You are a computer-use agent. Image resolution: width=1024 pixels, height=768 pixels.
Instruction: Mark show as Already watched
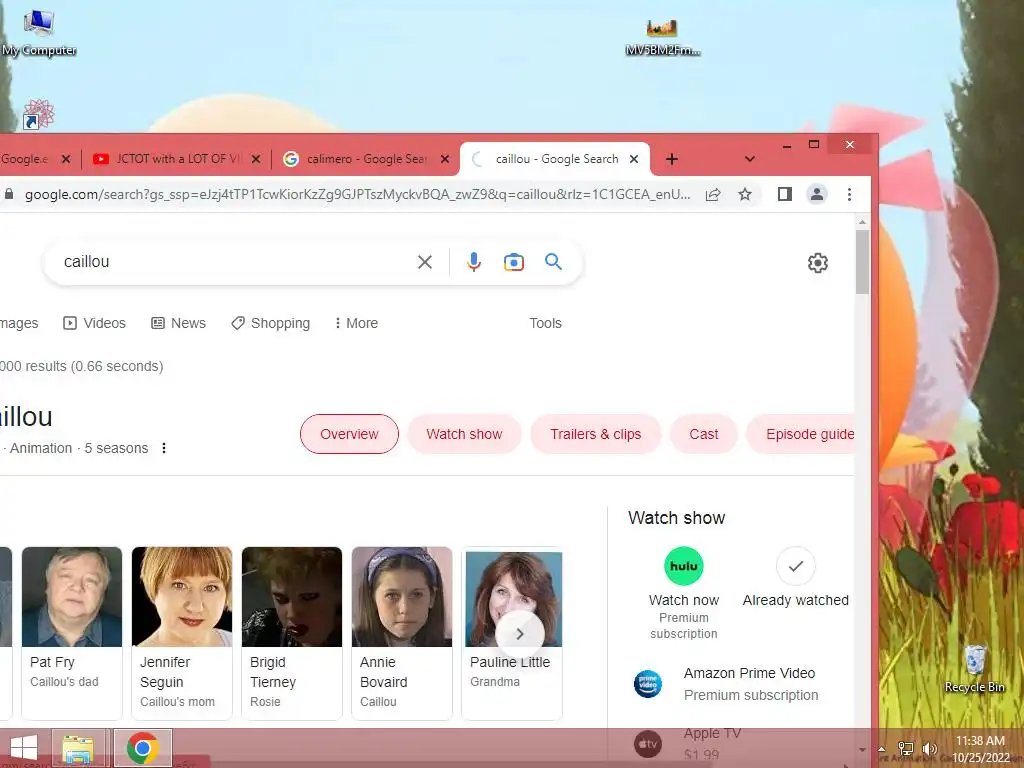(x=795, y=577)
